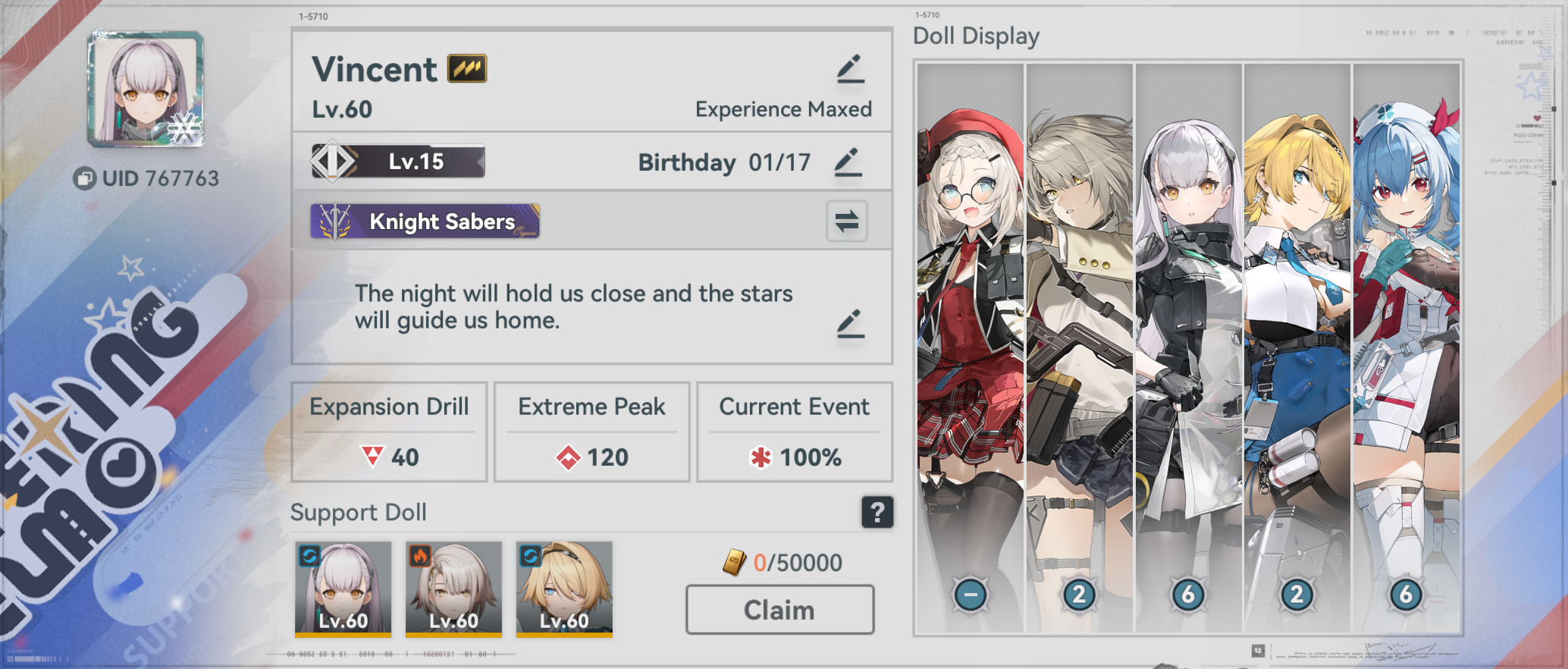Image resolution: width=1568 pixels, height=669 pixels.
Task: Edit the signature message pencil
Action: click(850, 324)
